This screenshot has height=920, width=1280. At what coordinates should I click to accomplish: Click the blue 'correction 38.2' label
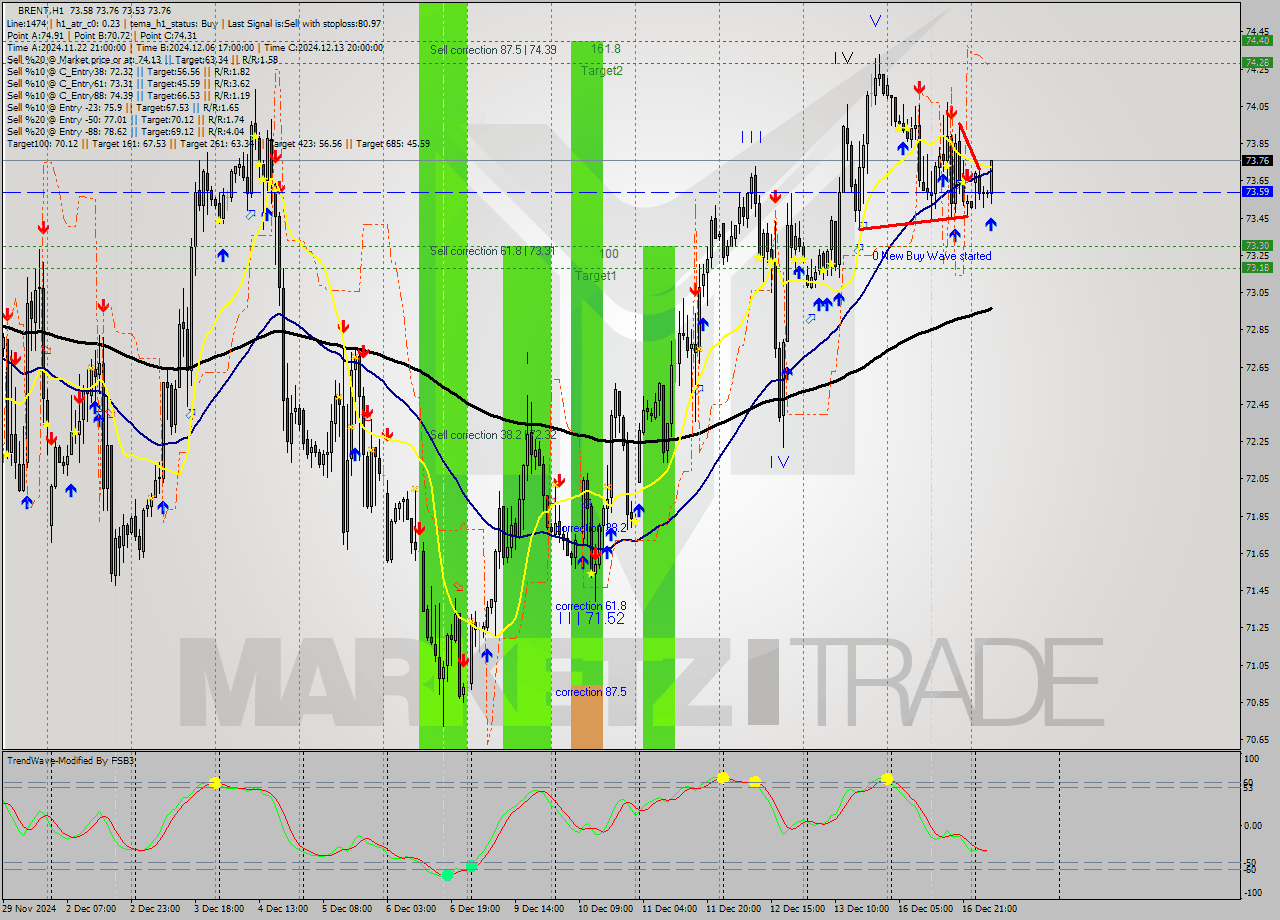point(591,528)
